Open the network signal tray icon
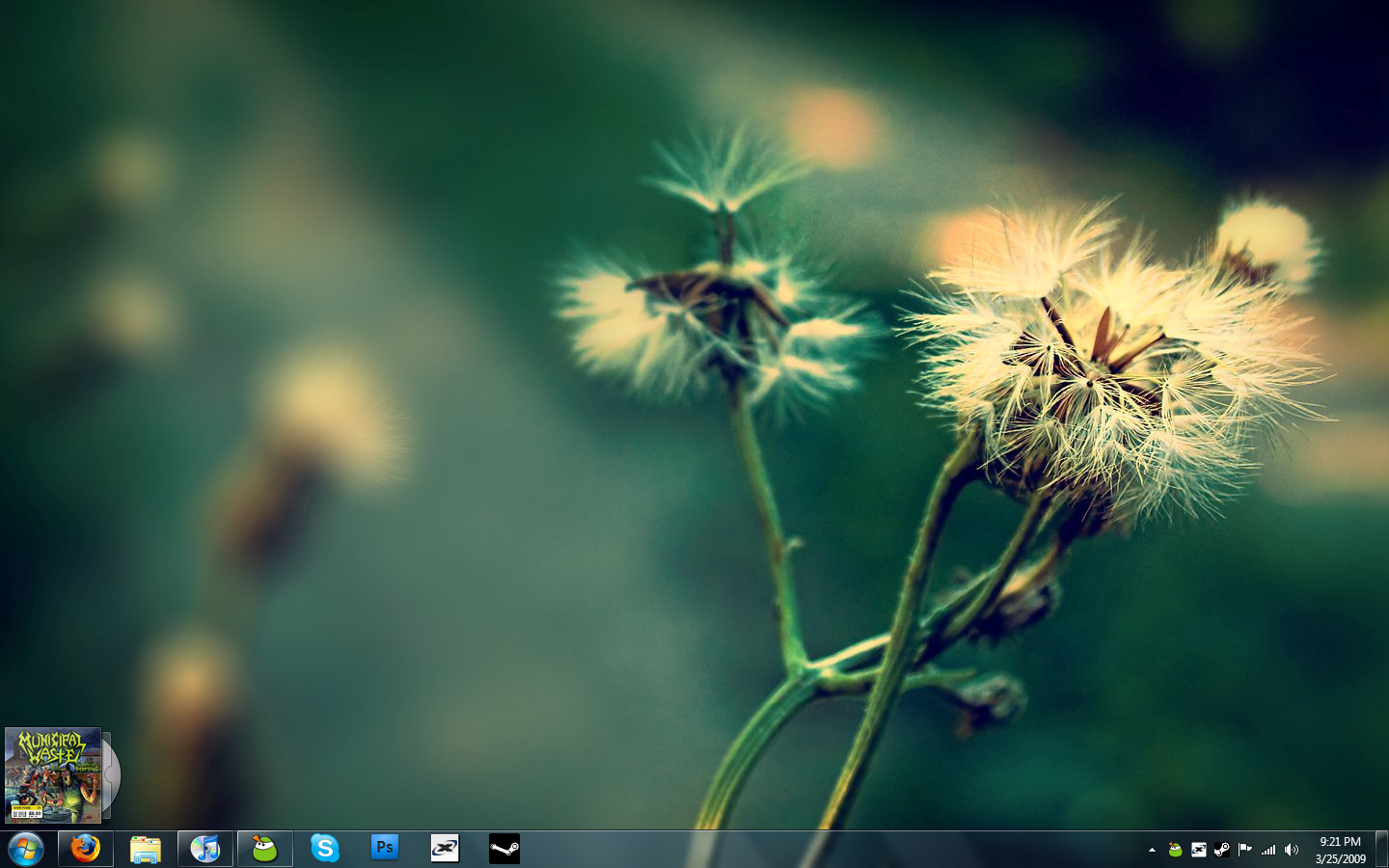1389x868 pixels. pos(1268,850)
